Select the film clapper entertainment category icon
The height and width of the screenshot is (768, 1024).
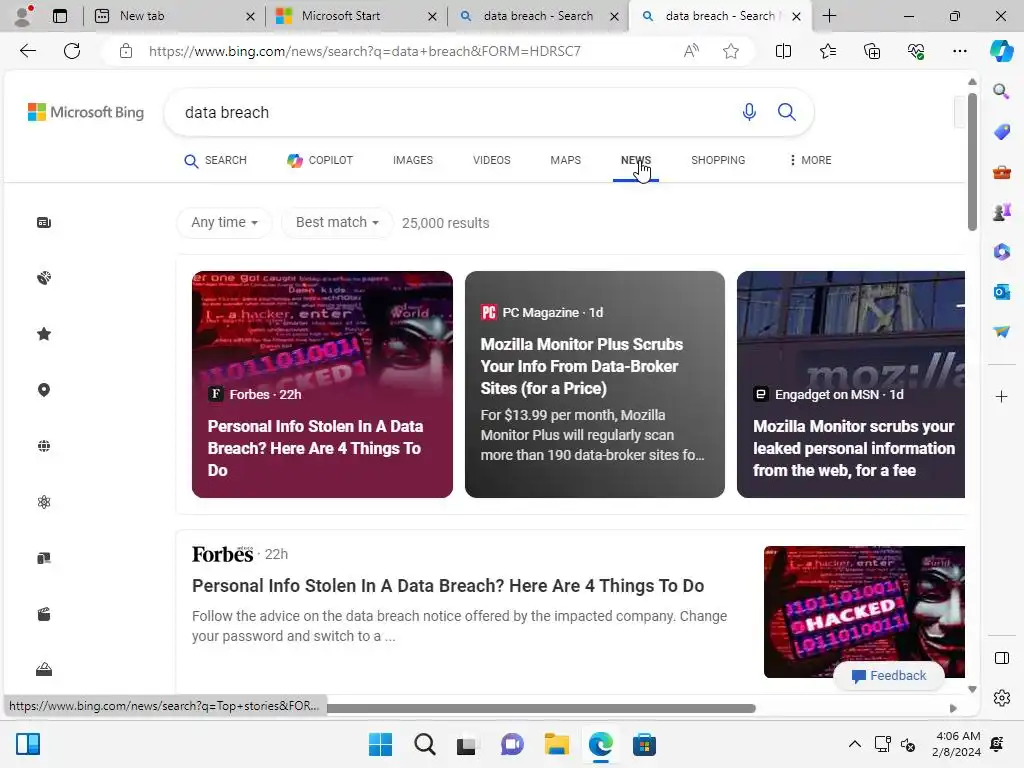44,614
